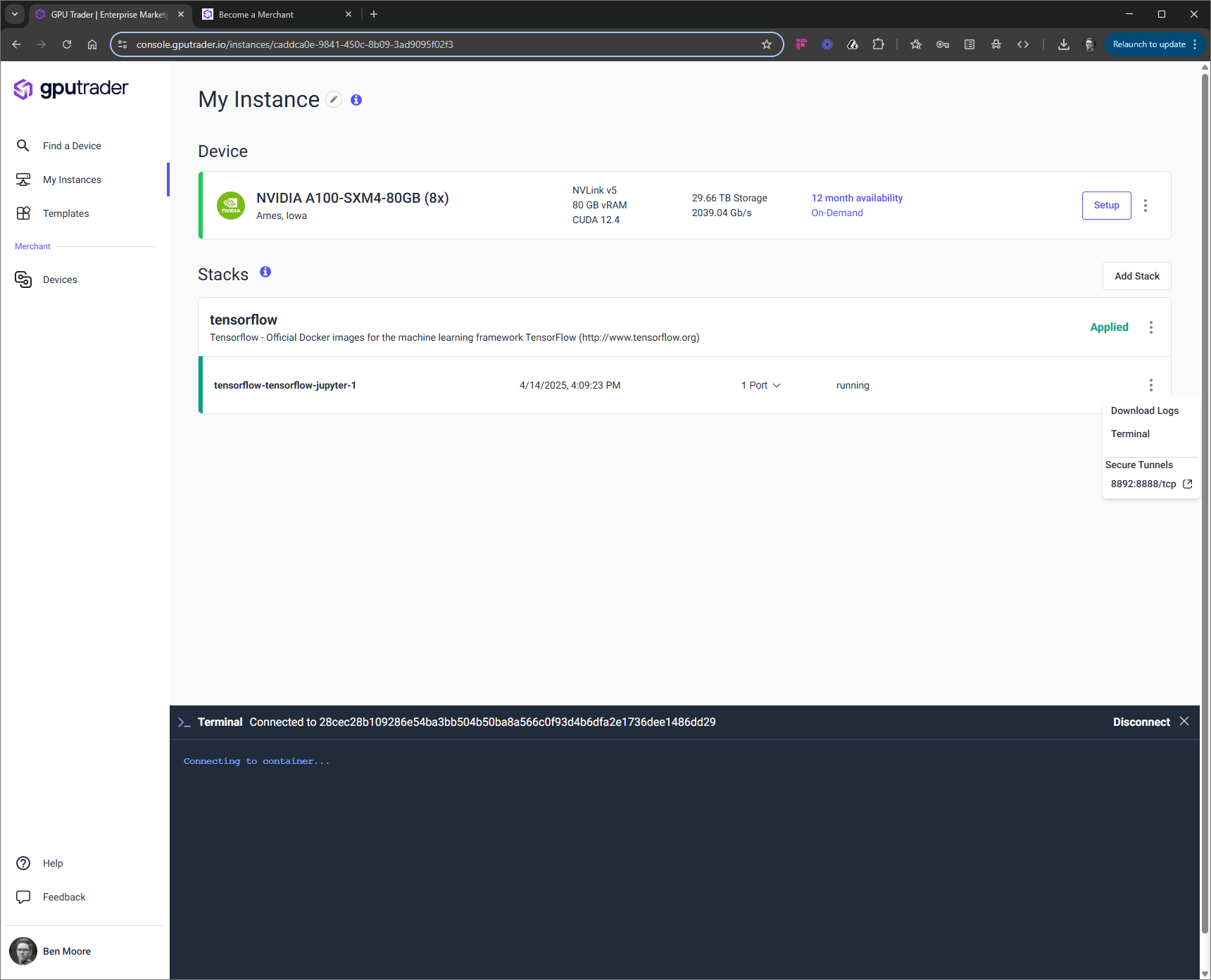Image resolution: width=1211 pixels, height=980 pixels.
Task: Go back in browser history
Action: [16, 44]
